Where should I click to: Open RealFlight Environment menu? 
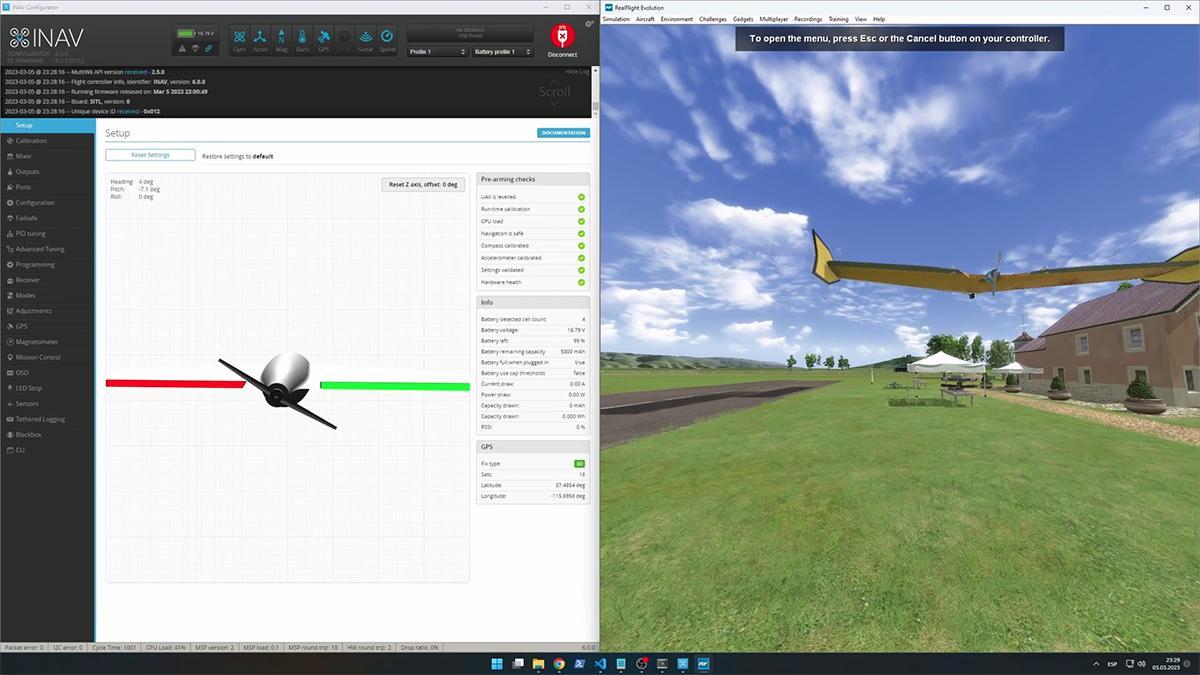click(677, 19)
